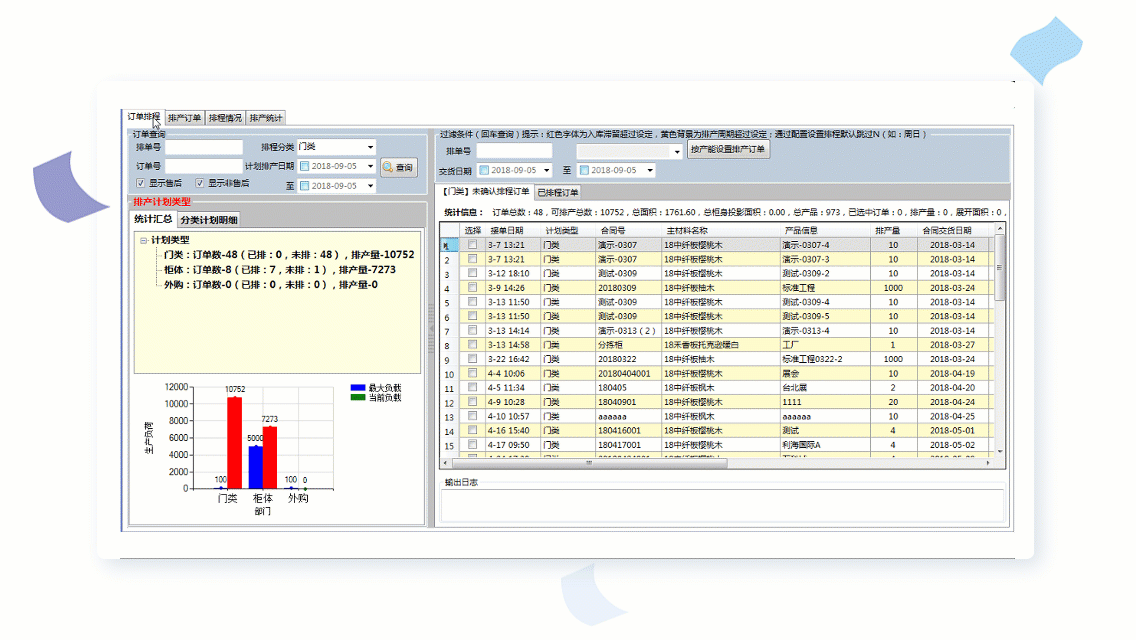Click calendar icon in 交货日期 end field

[x=584, y=171]
